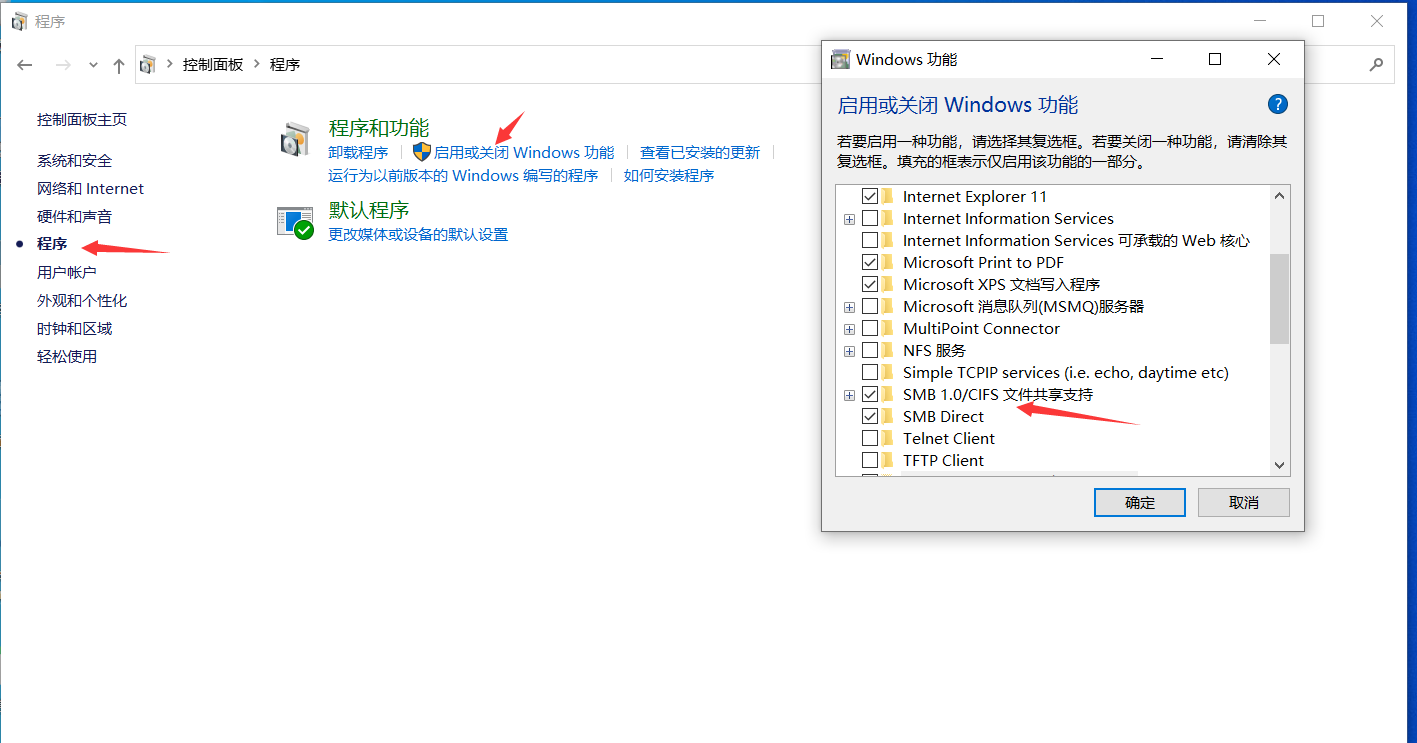Click the 默认程序 heading

[x=369, y=209]
